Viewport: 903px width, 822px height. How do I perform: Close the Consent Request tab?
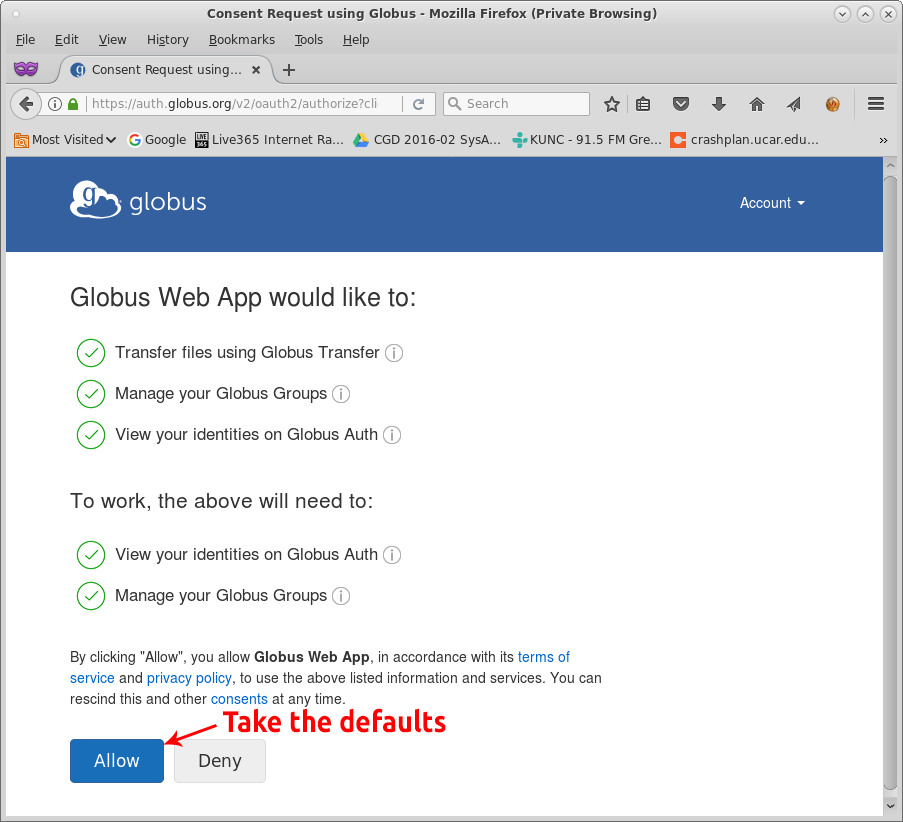pyautogui.click(x=256, y=70)
